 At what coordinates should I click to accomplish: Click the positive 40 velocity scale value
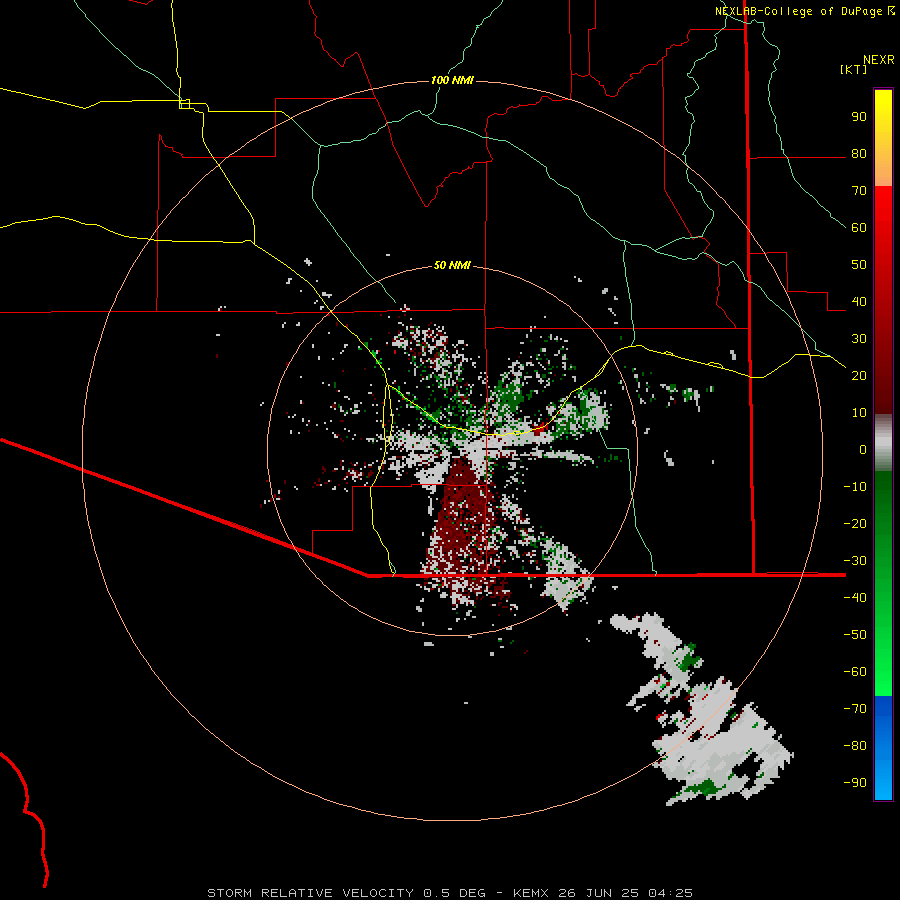click(x=859, y=301)
